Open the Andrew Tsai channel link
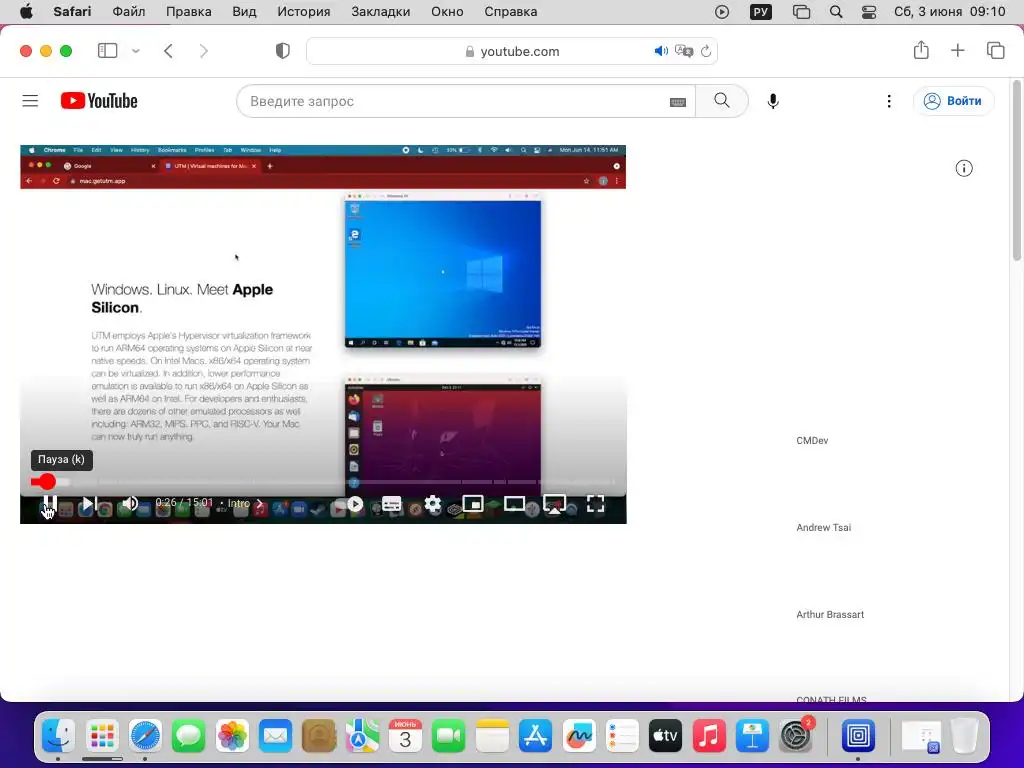1024x768 pixels. pyautogui.click(x=824, y=528)
